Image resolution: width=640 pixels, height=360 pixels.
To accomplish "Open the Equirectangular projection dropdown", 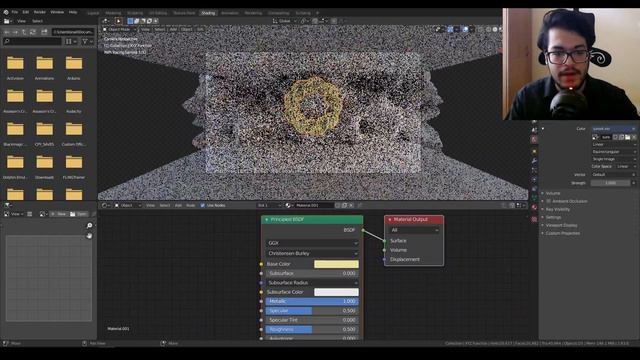I will (614, 152).
